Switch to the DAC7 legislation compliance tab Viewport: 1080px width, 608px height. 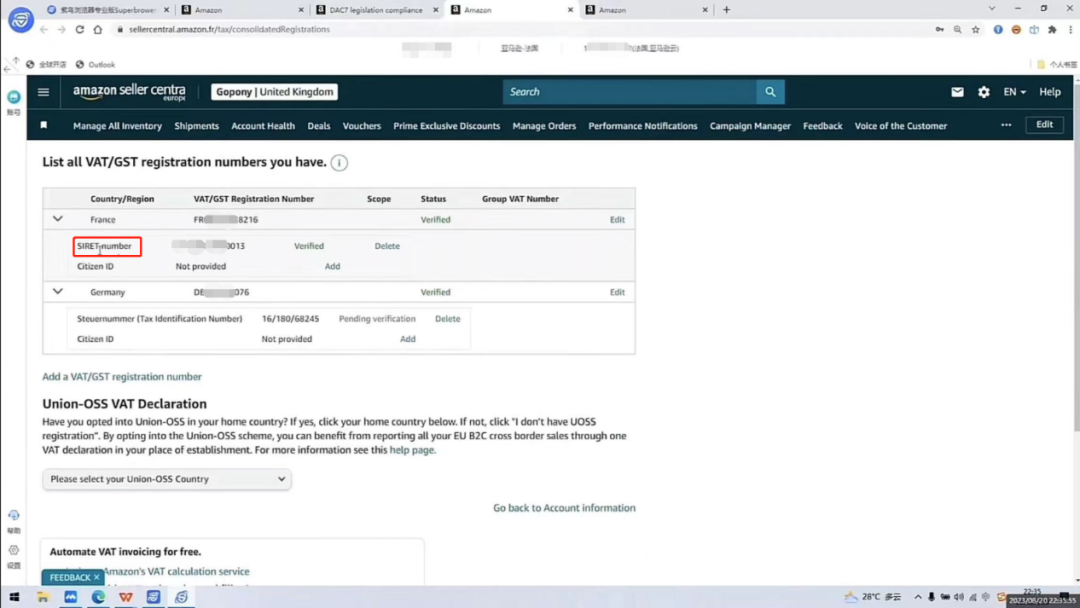(x=377, y=10)
